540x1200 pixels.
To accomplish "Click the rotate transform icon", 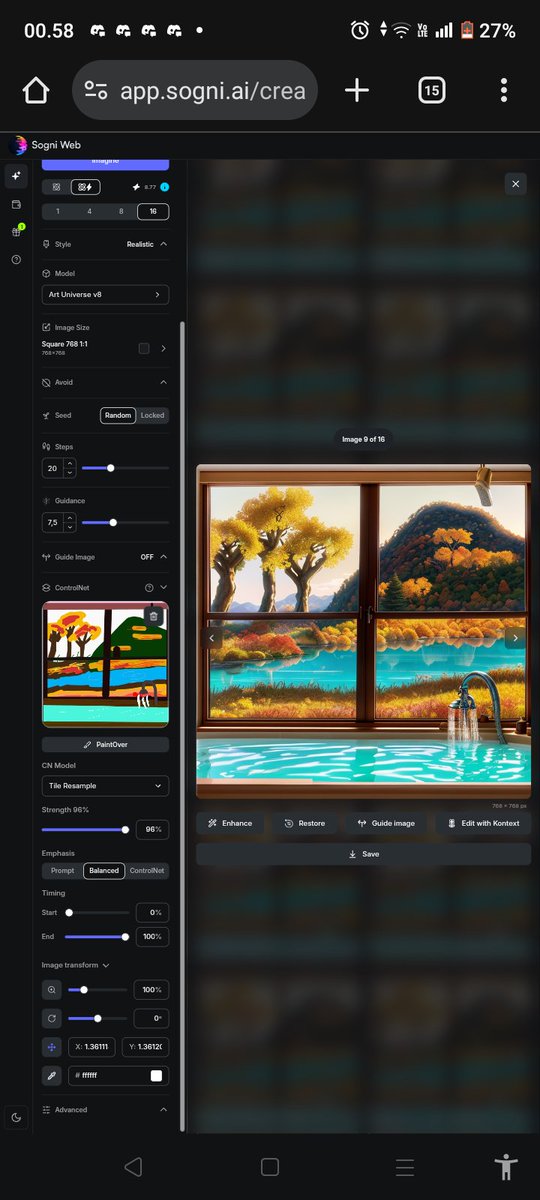I will [x=51, y=1018].
